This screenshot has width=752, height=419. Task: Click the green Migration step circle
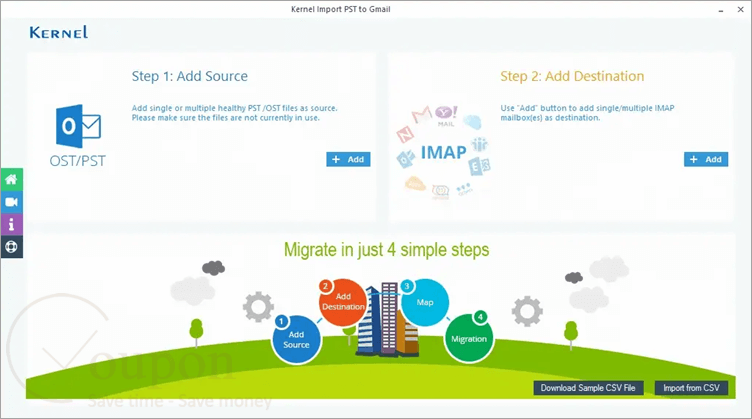[469, 338]
